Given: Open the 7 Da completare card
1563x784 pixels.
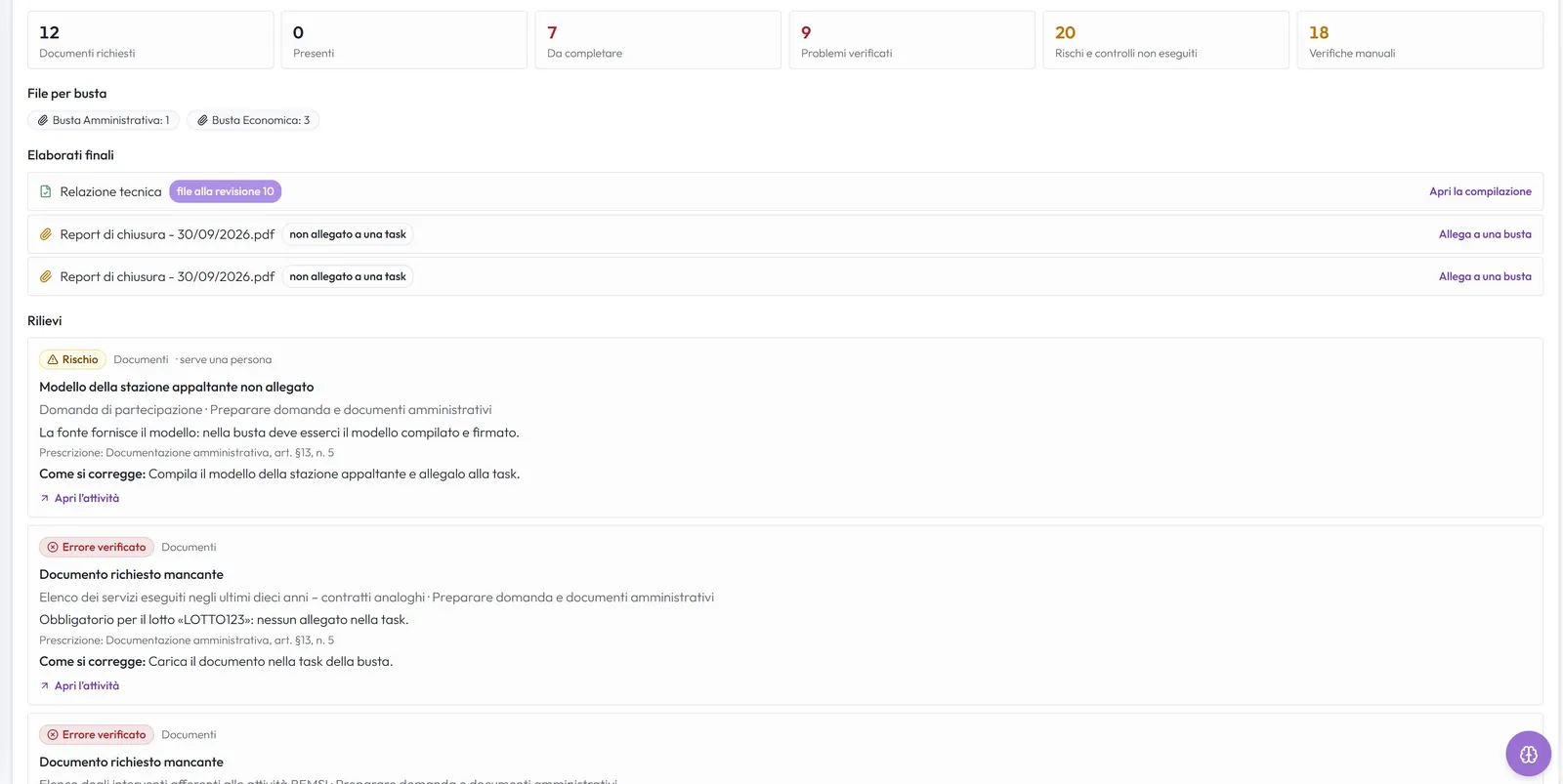Looking at the screenshot, I should pyautogui.click(x=658, y=40).
